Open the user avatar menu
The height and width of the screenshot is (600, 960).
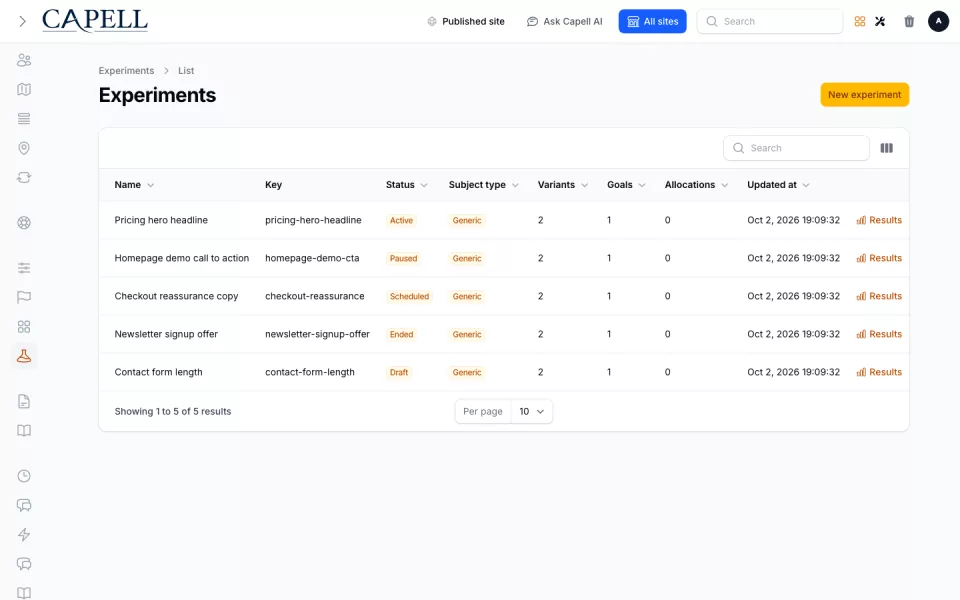(x=938, y=21)
